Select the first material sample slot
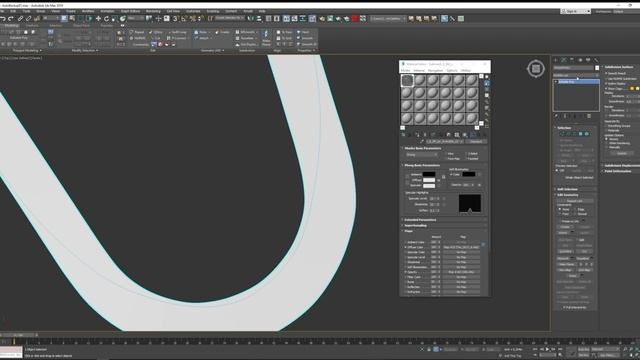 pos(407,80)
